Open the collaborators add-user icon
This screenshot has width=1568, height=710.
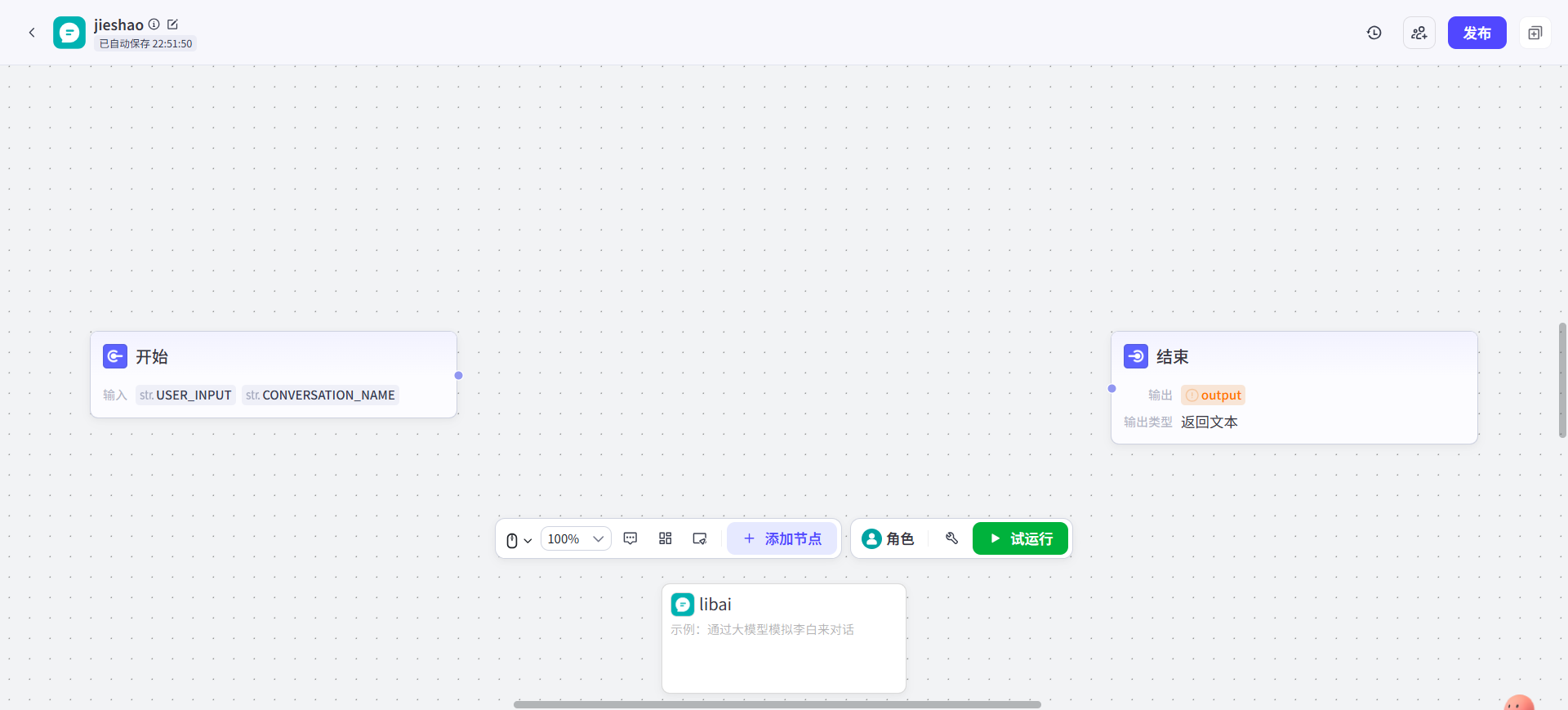coord(1419,33)
